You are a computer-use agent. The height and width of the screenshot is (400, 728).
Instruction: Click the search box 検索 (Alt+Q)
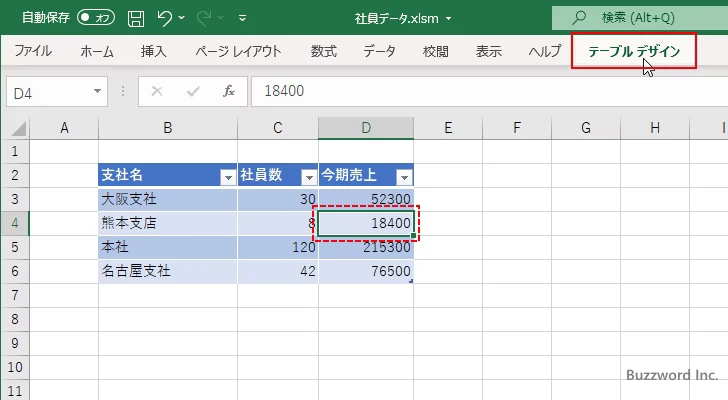coord(640,18)
